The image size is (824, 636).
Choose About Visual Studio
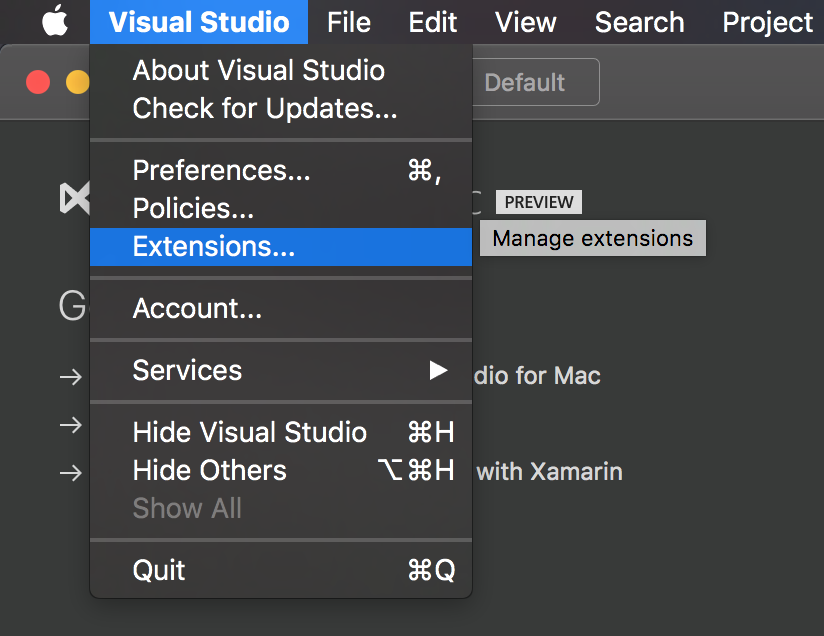click(x=281, y=70)
